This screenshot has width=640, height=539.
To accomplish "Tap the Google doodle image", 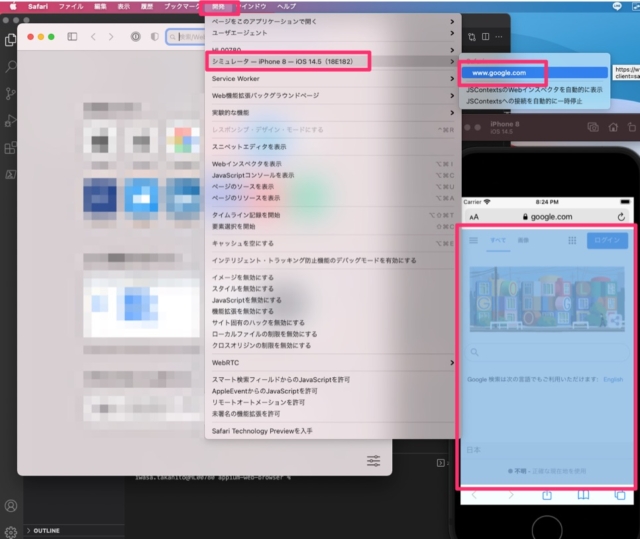I will tap(547, 299).
